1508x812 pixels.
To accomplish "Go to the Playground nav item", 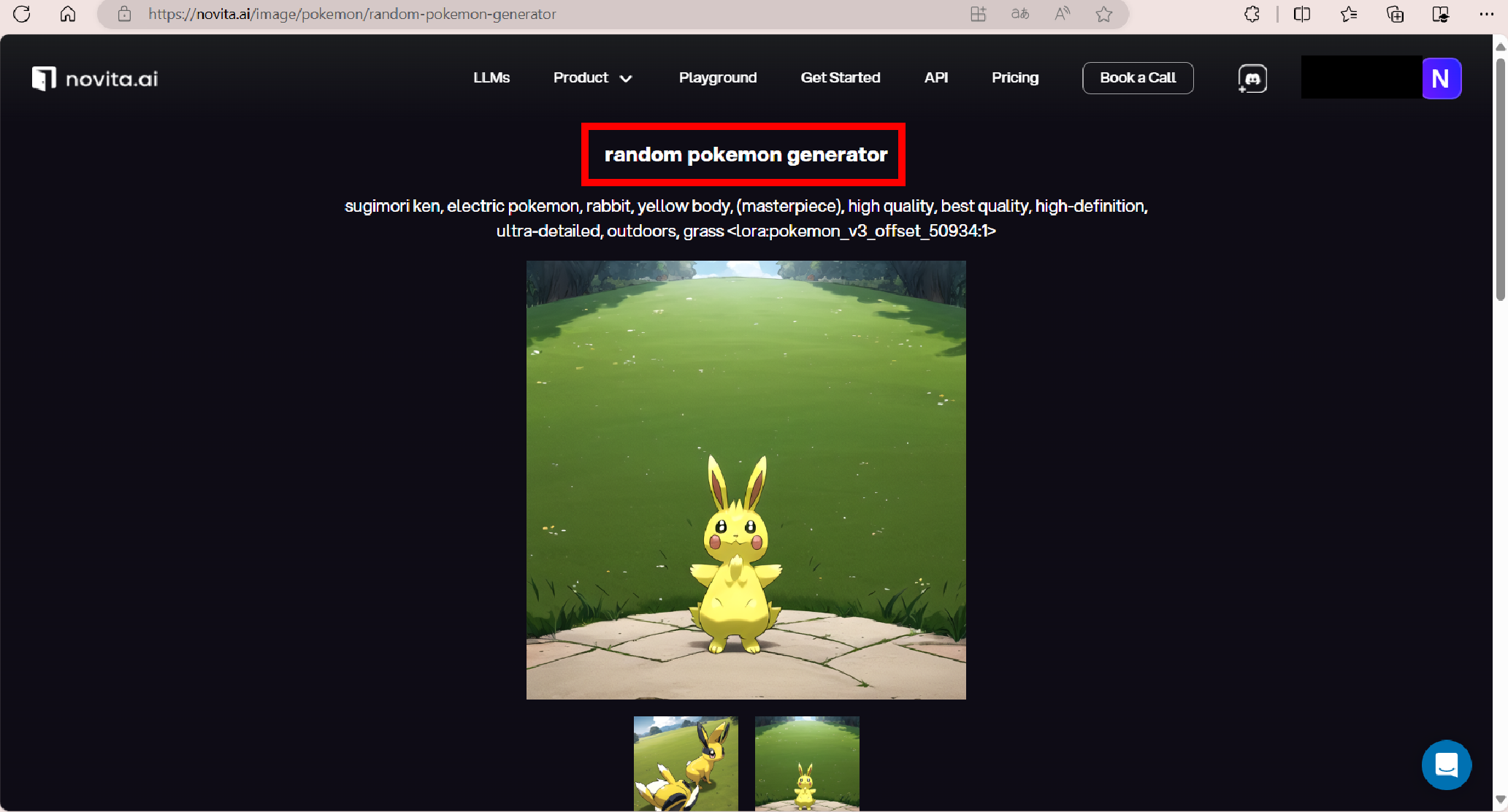I will pos(718,78).
